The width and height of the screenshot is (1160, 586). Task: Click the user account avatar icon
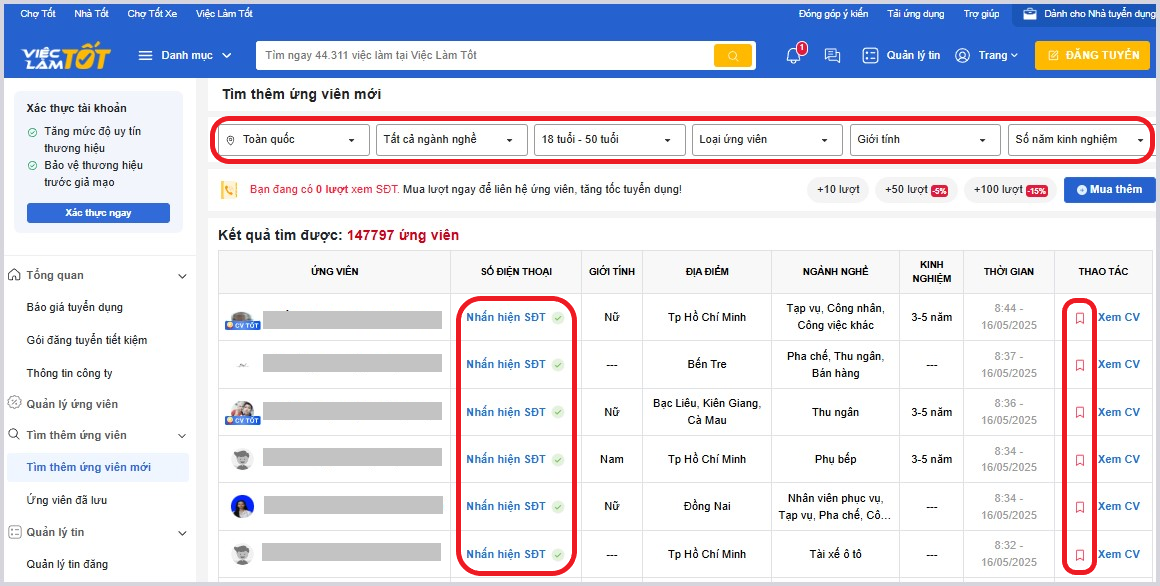962,55
